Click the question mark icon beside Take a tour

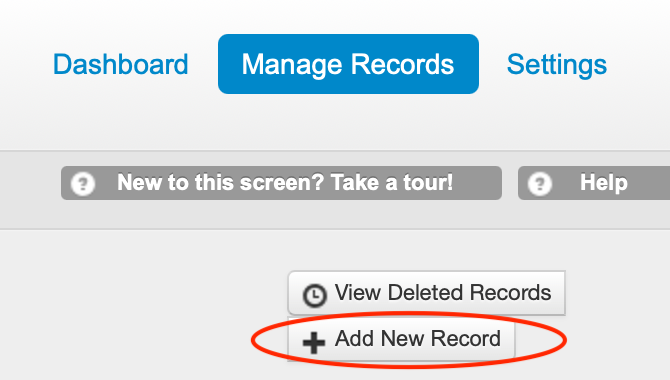click(83, 184)
